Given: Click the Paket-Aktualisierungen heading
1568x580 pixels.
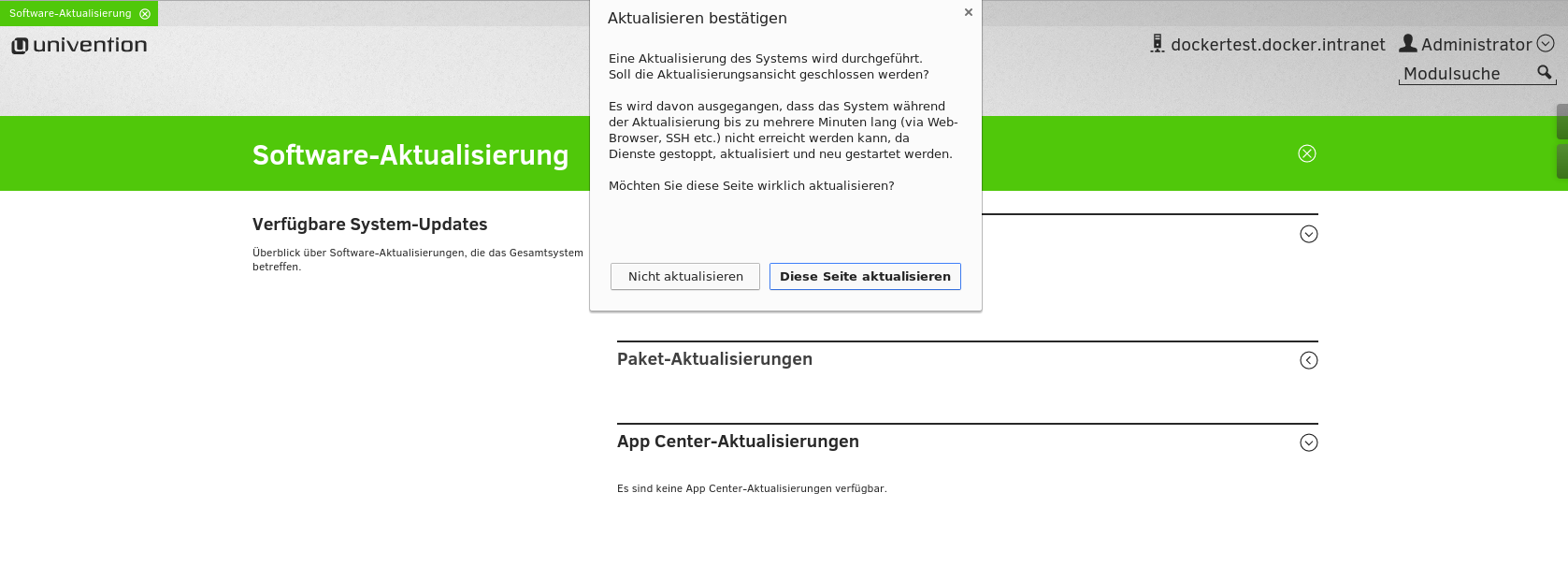Looking at the screenshot, I should point(714,359).
